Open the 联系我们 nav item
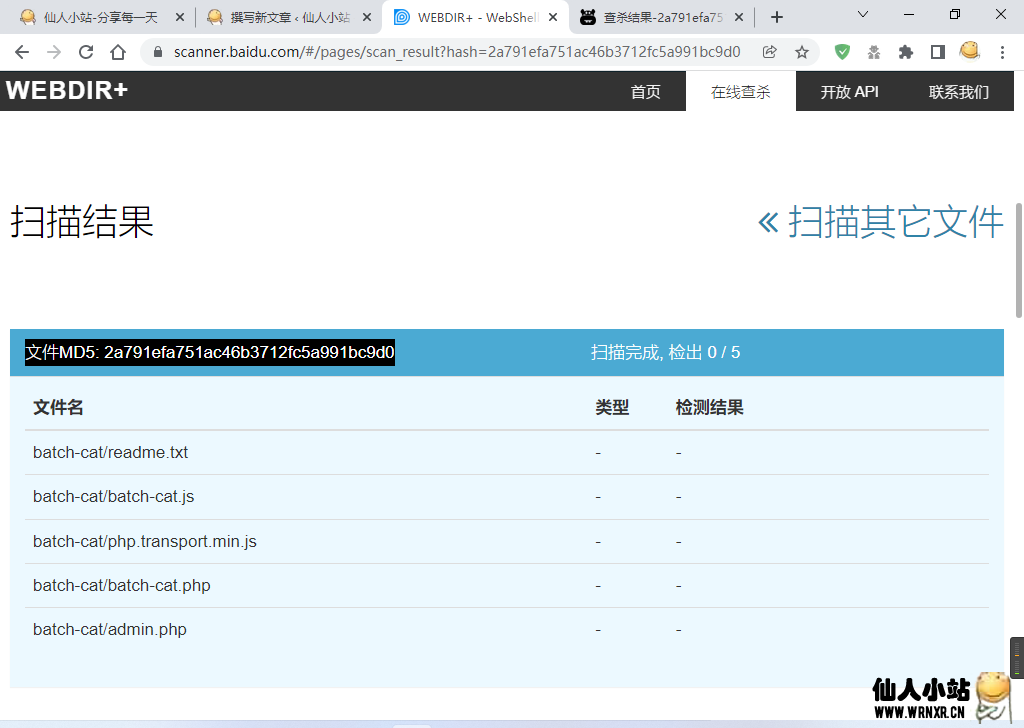The image size is (1024, 728). click(x=958, y=91)
